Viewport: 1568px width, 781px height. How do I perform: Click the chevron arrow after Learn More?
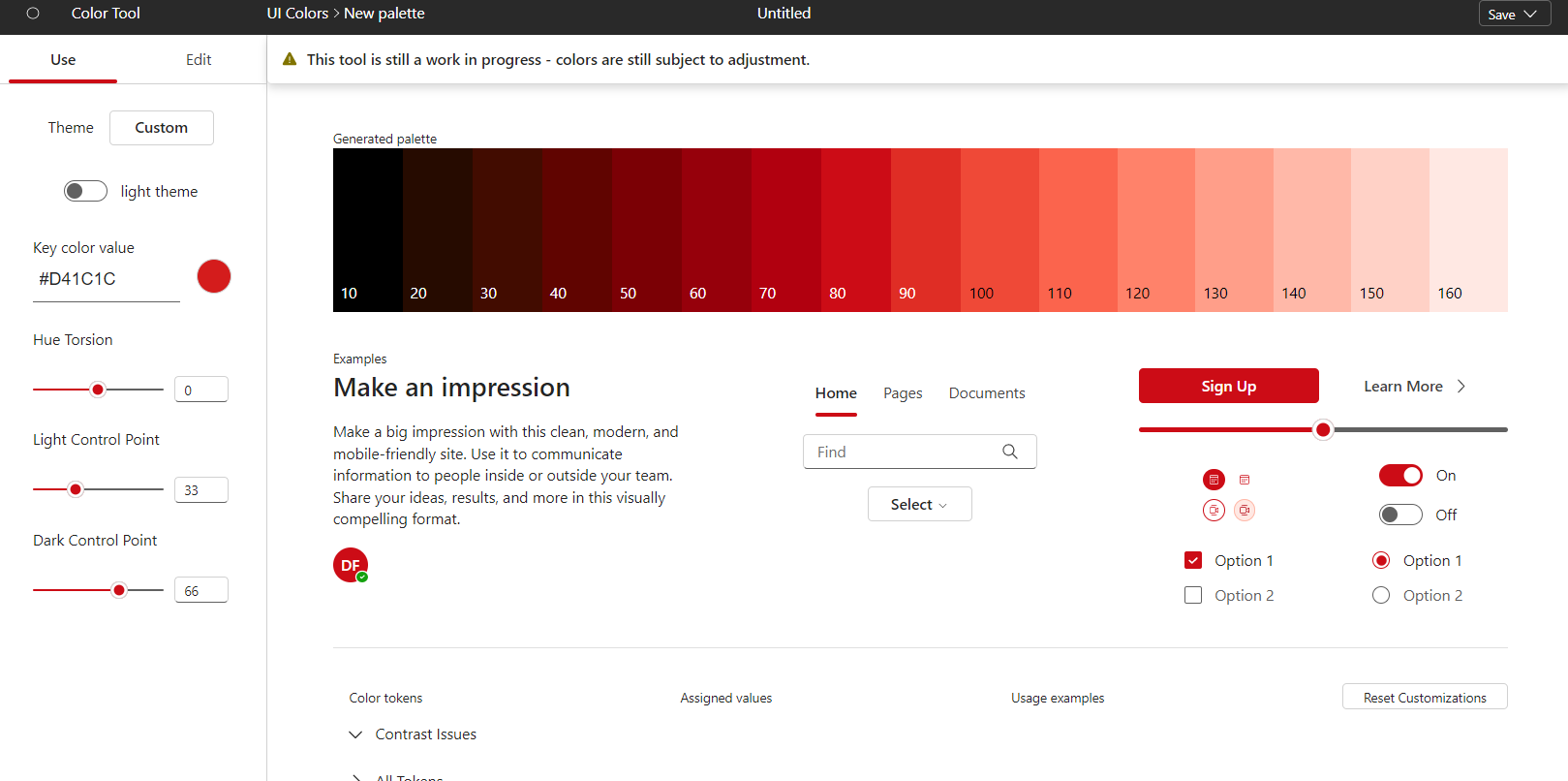tap(1461, 386)
